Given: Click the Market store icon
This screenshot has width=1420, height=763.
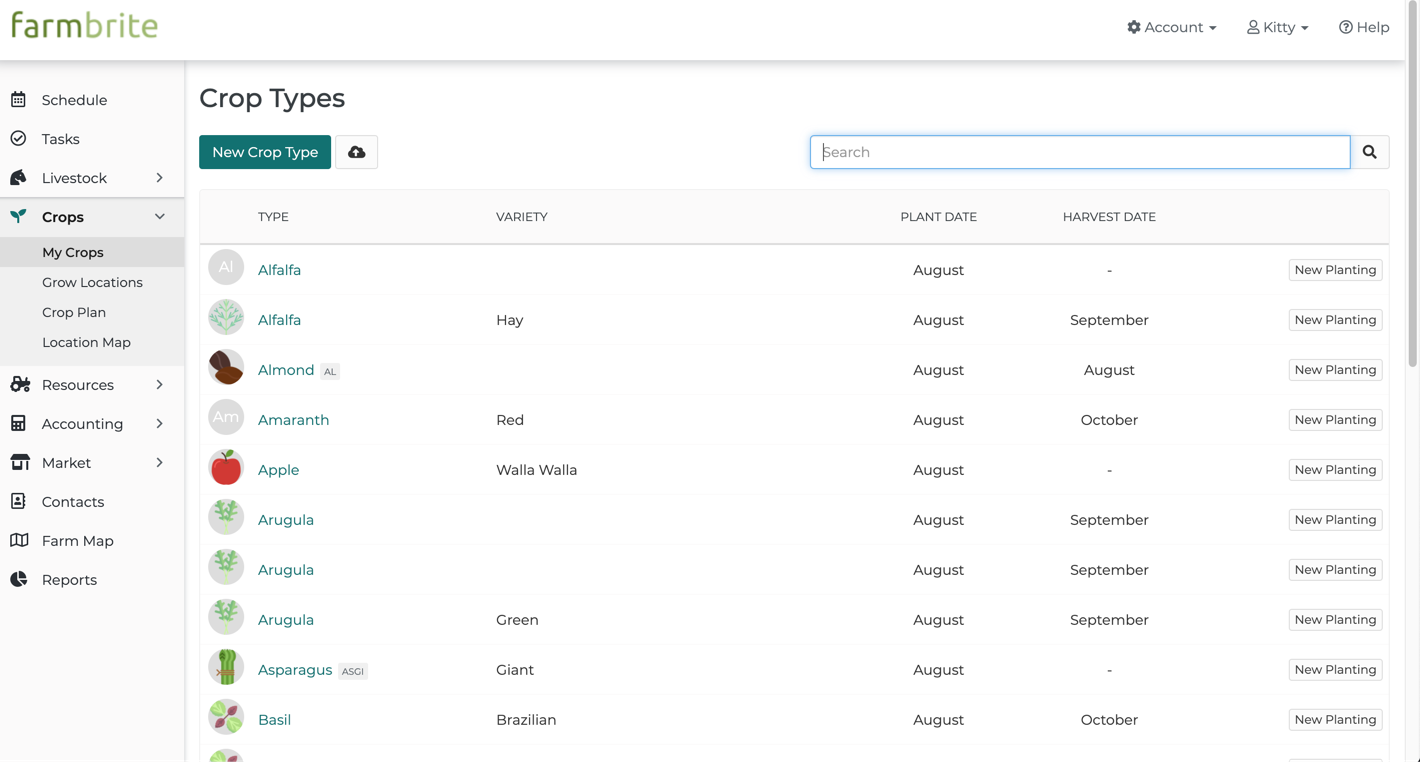Looking at the screenshot, I should coord(19,463).
